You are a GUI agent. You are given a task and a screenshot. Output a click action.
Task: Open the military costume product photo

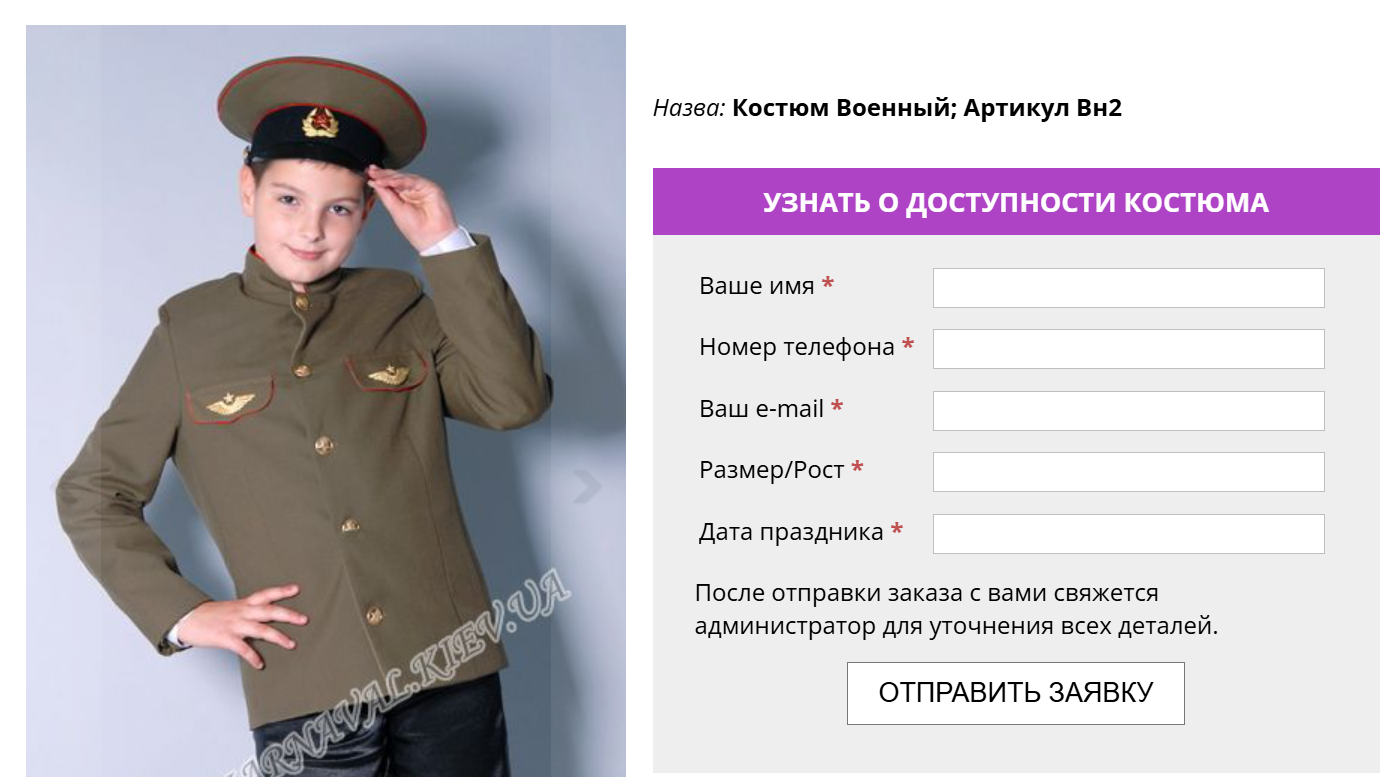326,400
